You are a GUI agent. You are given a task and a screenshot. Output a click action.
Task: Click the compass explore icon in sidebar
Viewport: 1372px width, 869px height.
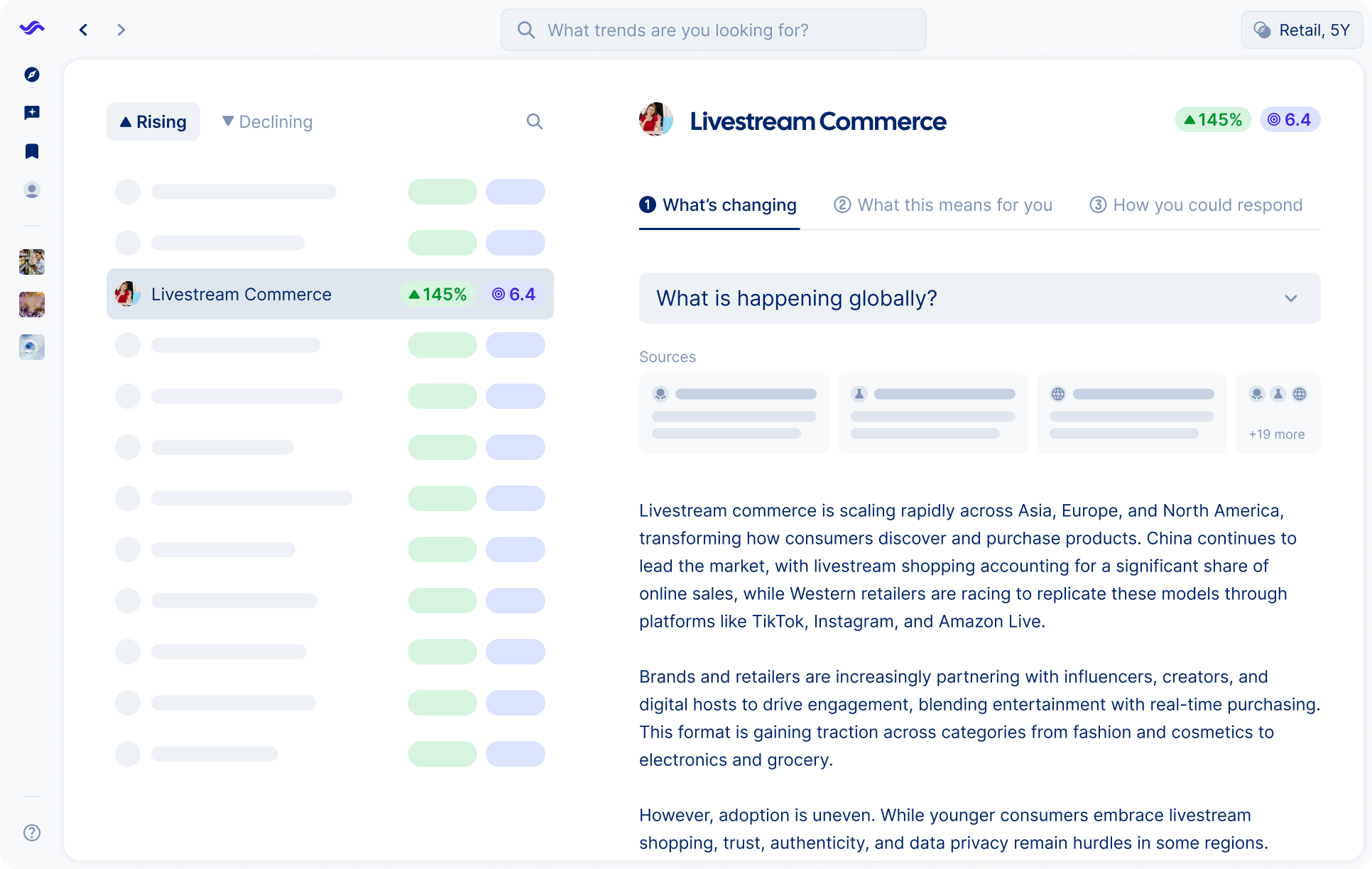(32, 75)
